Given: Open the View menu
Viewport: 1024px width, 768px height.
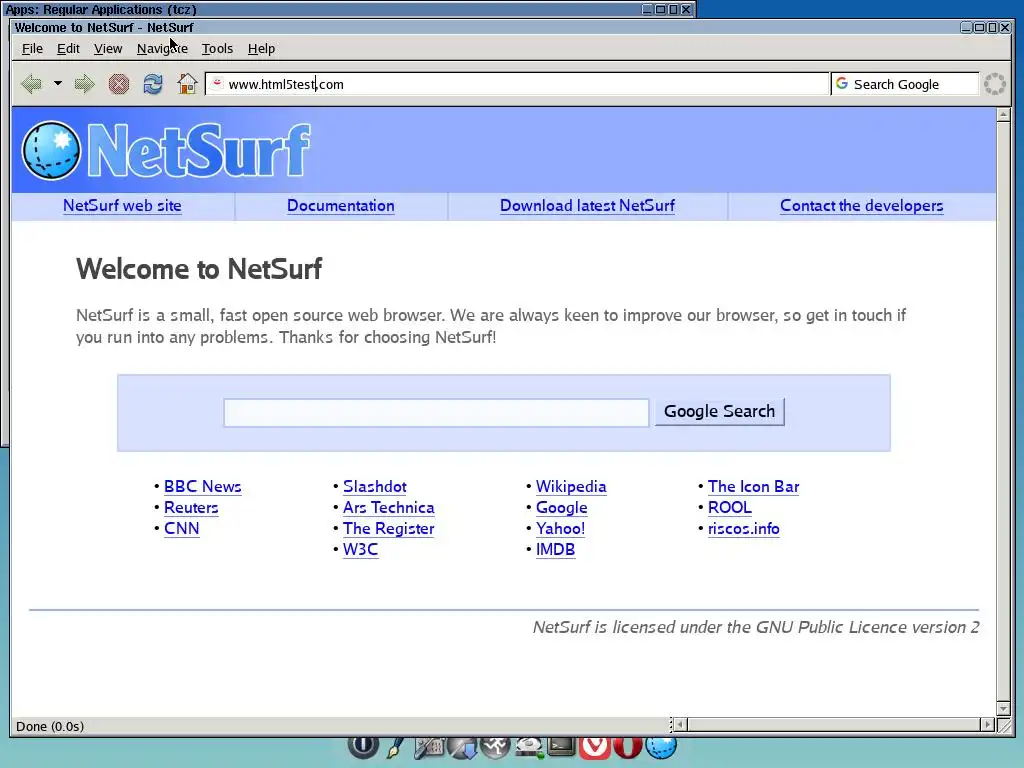Looking at the screenshot, I should click(108, 48).
